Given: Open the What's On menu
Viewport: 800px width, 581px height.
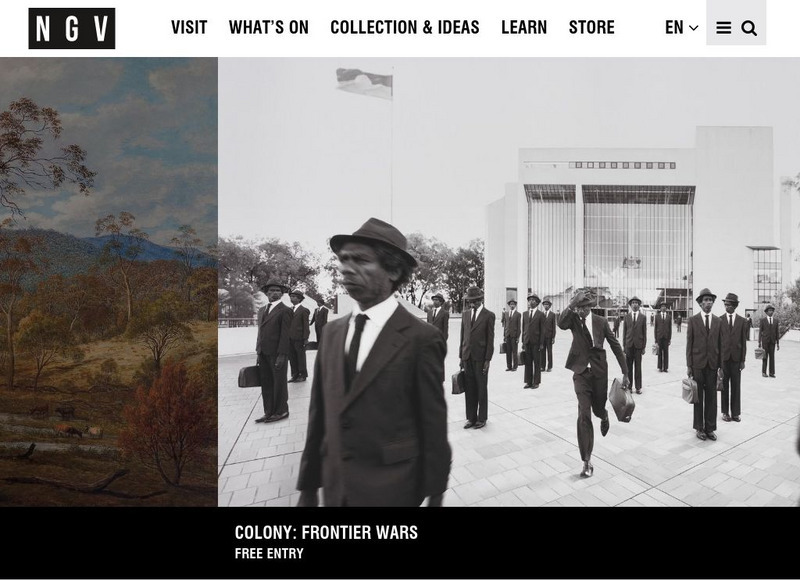Looking at the screenshot, I should tap(269, 28).
